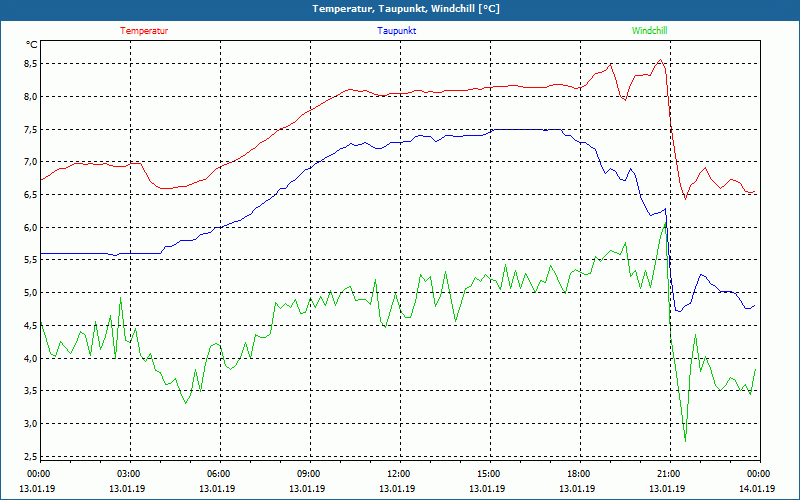
Task: Click the 4,5 y-axis value
Action: tap(30, 326)
